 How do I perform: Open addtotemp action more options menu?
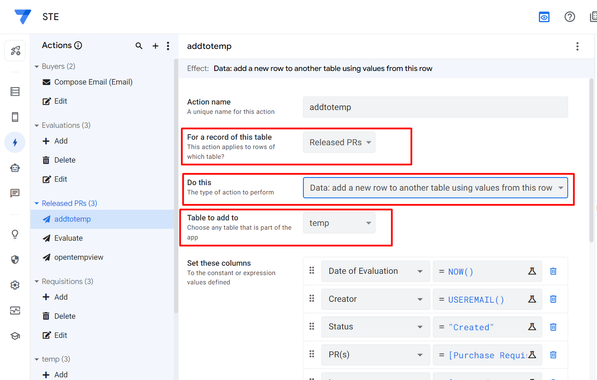click(577, 46)
